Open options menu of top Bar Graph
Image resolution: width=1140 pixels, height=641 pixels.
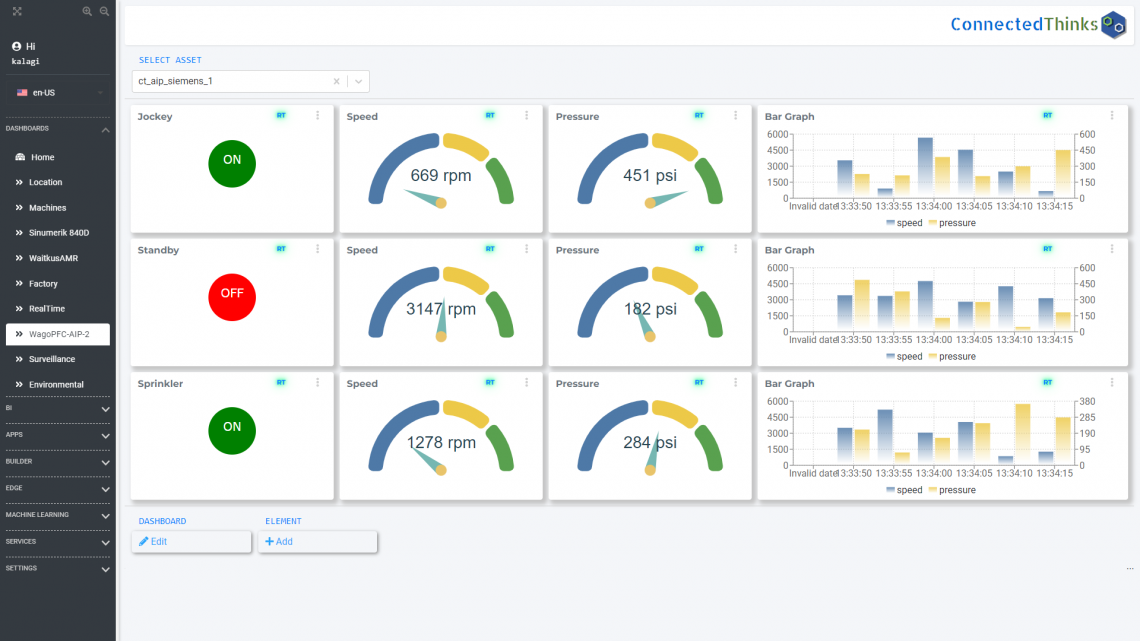tap(1112, 116)
